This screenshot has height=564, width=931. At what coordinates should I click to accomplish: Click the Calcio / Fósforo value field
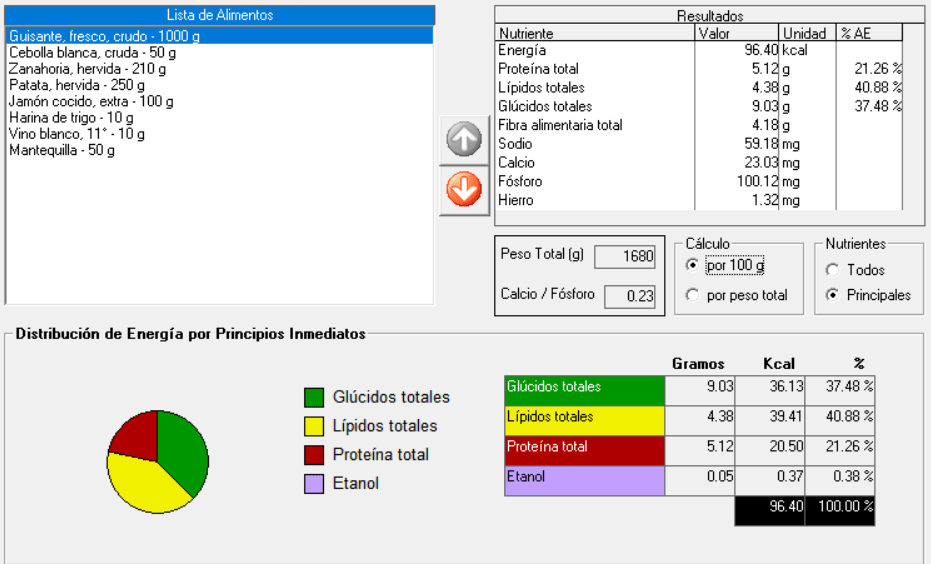(628, 296)
